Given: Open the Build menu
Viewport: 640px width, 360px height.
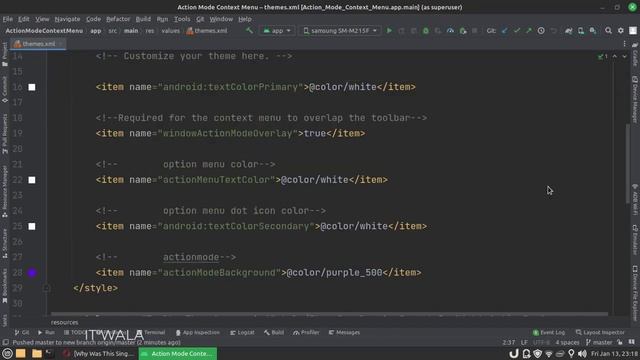Looking at the screenshot, I should 143,19.
